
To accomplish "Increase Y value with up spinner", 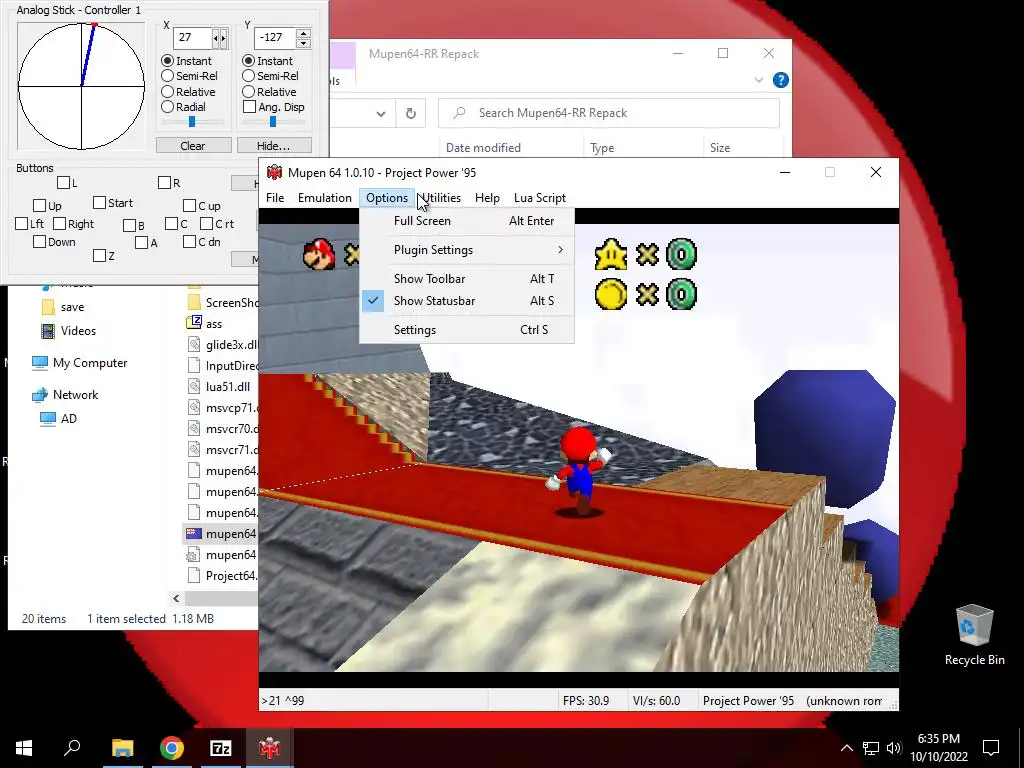I will (303, 33).
